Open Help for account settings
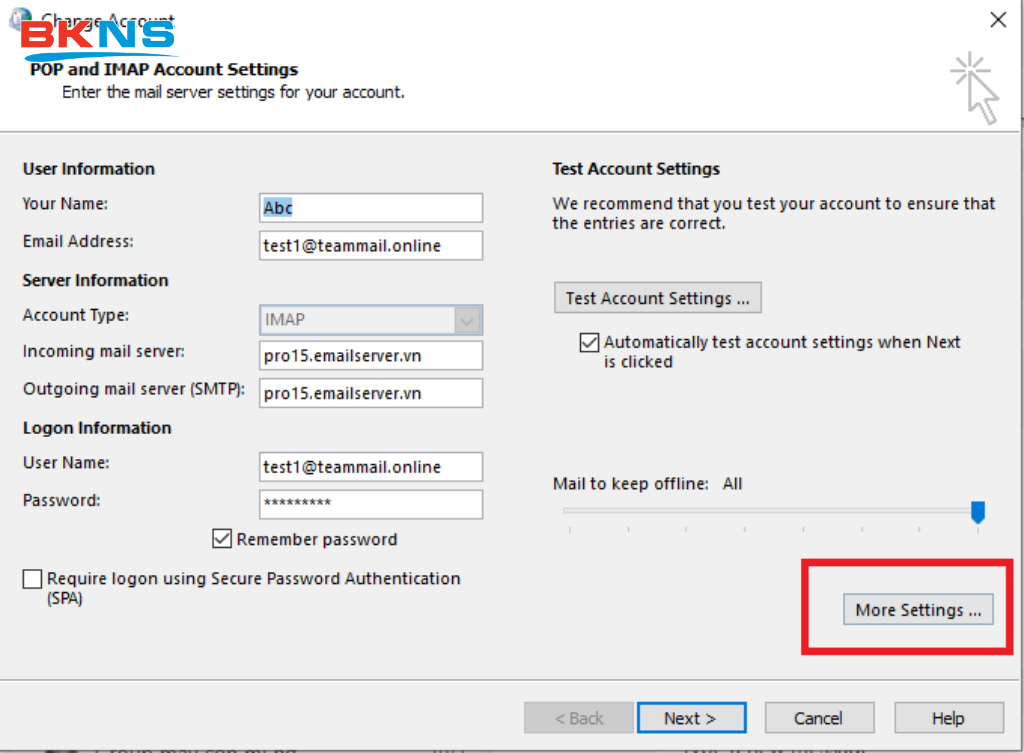This screenshot has width=1024, height=753. coord(948,718)
